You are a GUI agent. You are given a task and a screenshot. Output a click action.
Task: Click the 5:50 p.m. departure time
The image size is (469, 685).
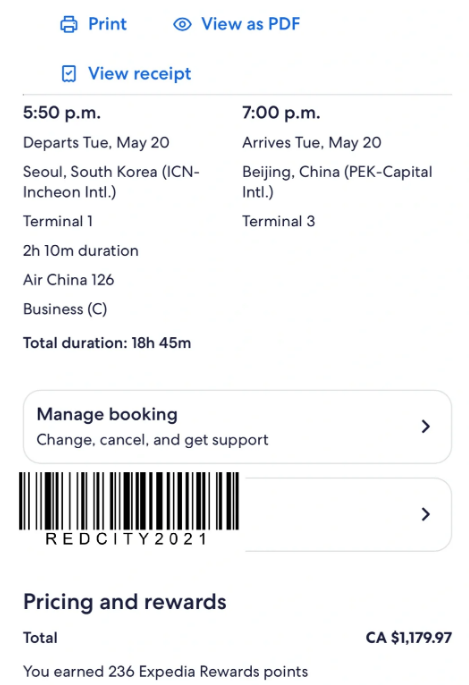click(62, 113)
